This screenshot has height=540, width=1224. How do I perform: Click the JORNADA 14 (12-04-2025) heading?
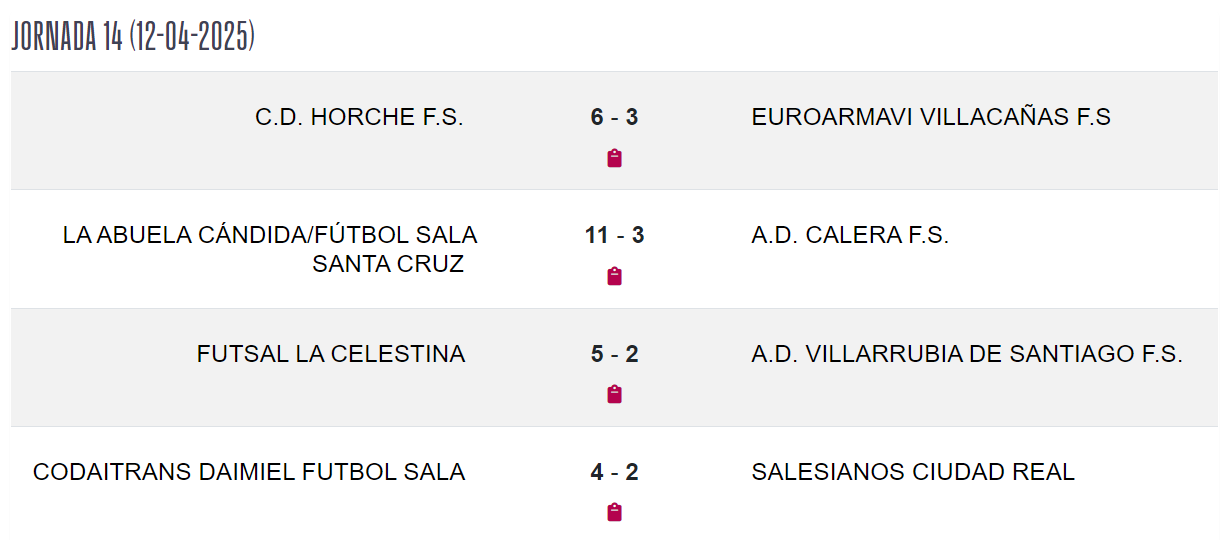[x=133, y=36]
